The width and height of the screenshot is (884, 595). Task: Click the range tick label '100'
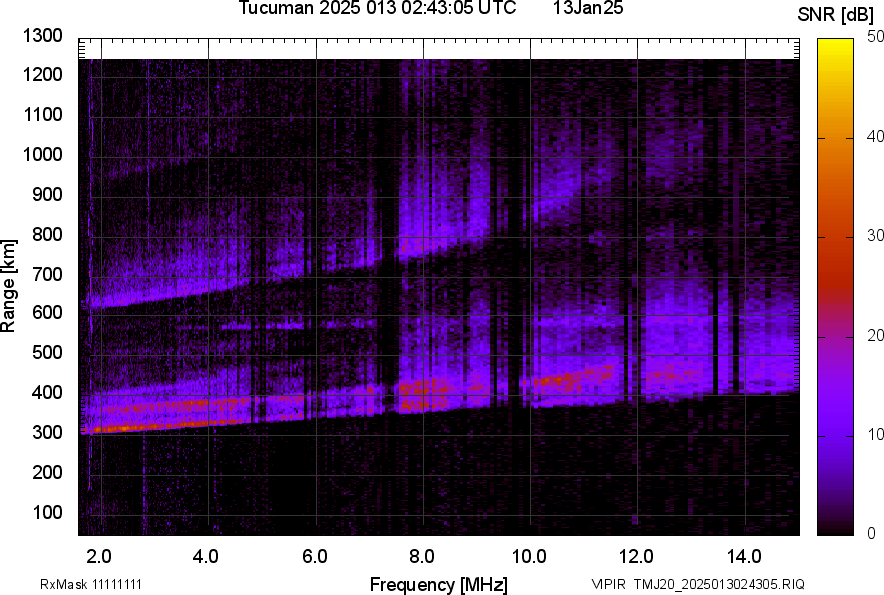tap(47, 512)
